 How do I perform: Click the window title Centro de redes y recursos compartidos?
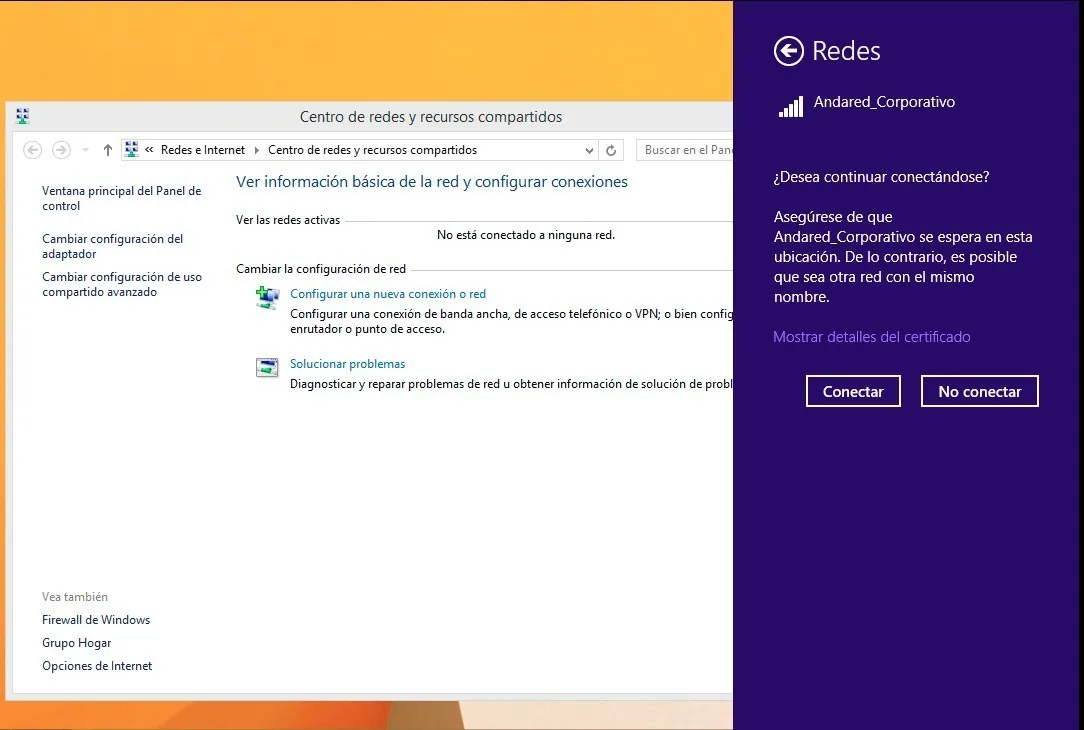click(x=431, y=117)
